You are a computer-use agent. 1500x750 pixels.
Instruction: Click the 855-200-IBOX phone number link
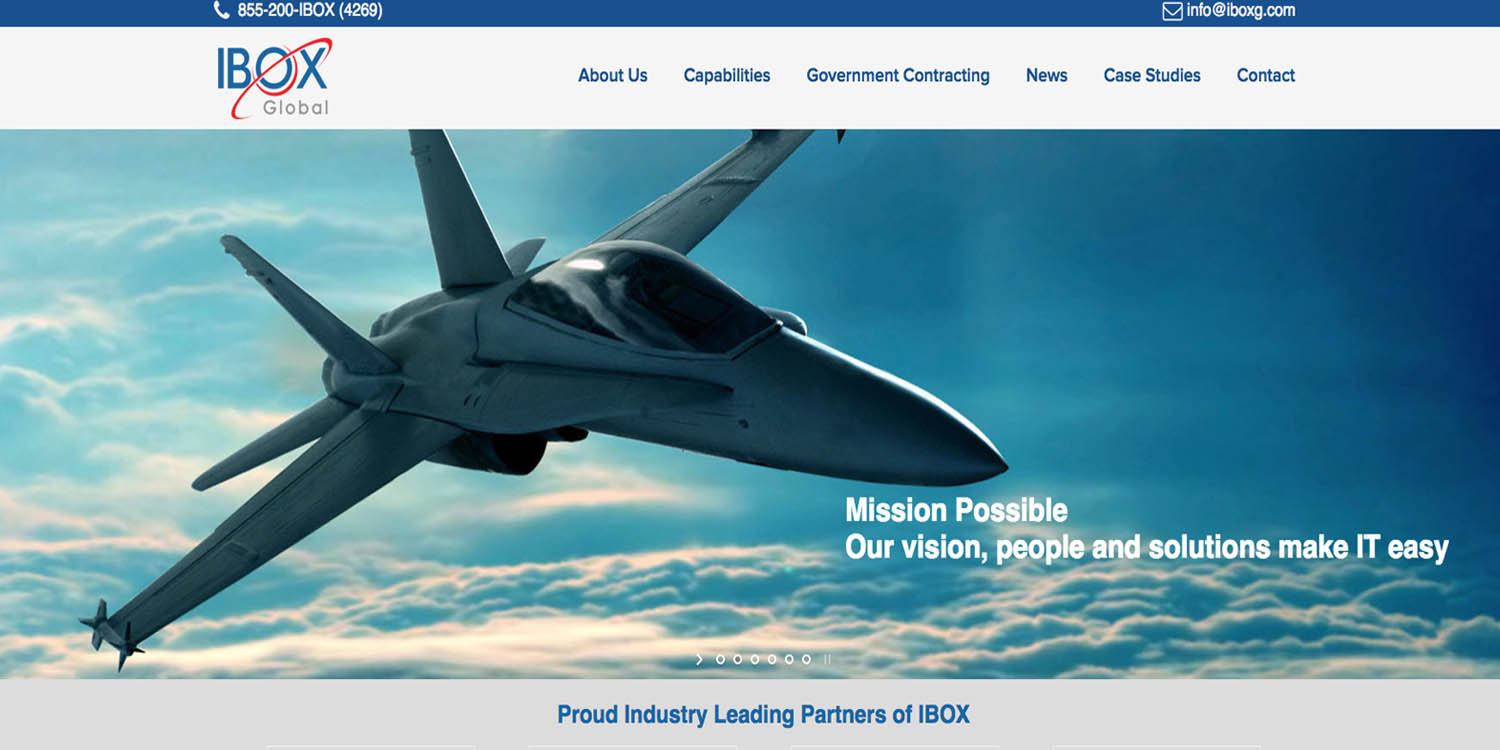pyautogui.click(x=310, y=11)
